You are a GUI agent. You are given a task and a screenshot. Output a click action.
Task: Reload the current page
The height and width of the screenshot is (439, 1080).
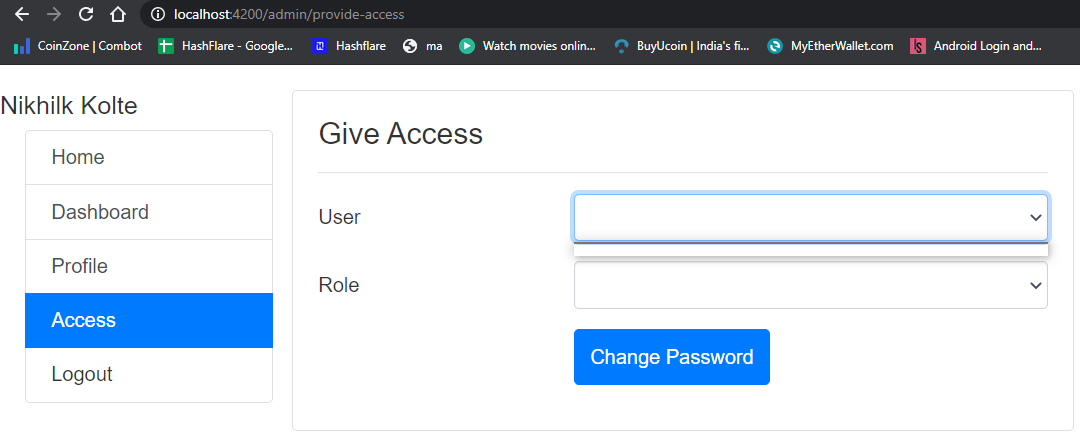(86, 15)
